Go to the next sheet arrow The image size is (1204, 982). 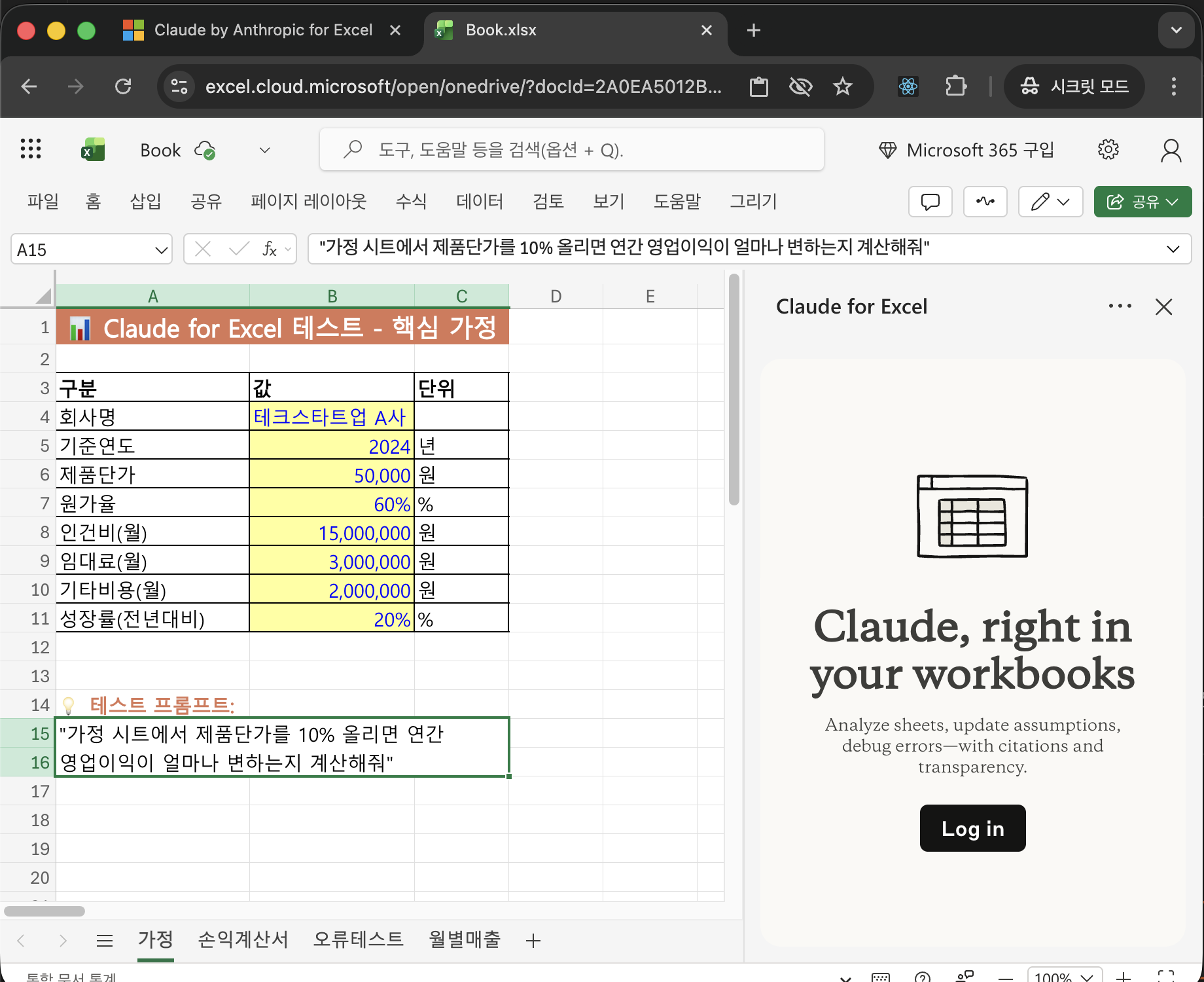click(x=63, y=941)
